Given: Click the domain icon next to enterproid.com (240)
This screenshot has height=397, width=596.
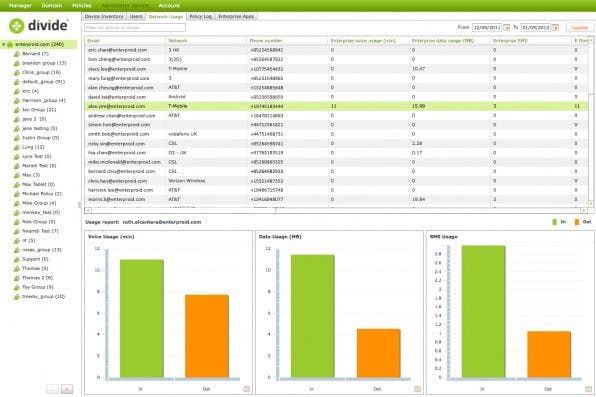Looking at the screenshot, I should [10, 44].
